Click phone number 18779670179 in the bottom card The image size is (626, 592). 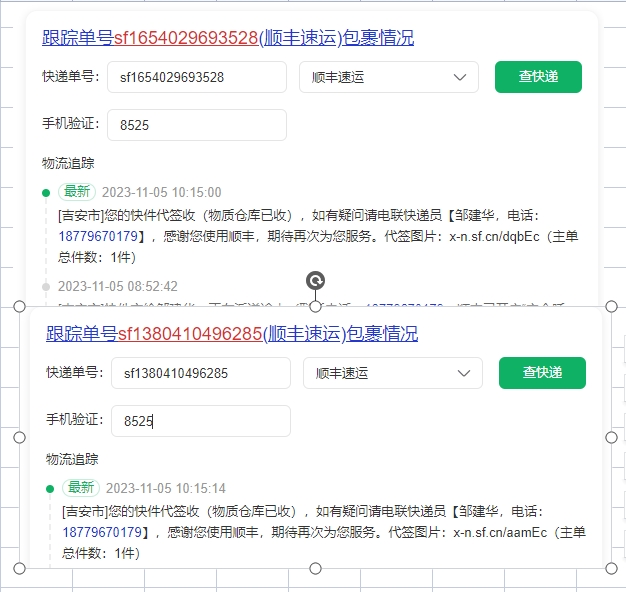pyautogui.click(x=102, y=532)
